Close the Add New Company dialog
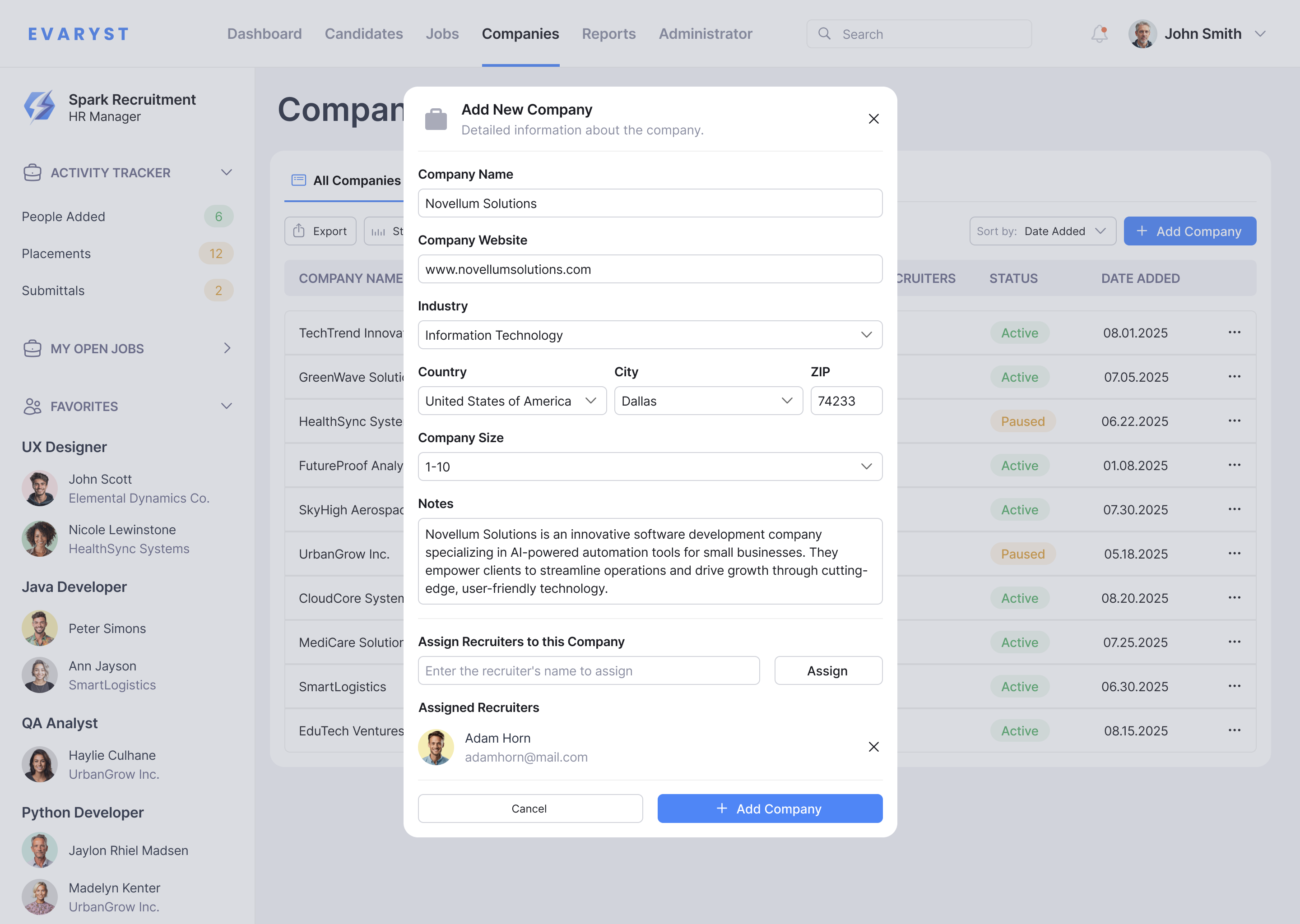The image size is (1300, 924). [874, 118]
